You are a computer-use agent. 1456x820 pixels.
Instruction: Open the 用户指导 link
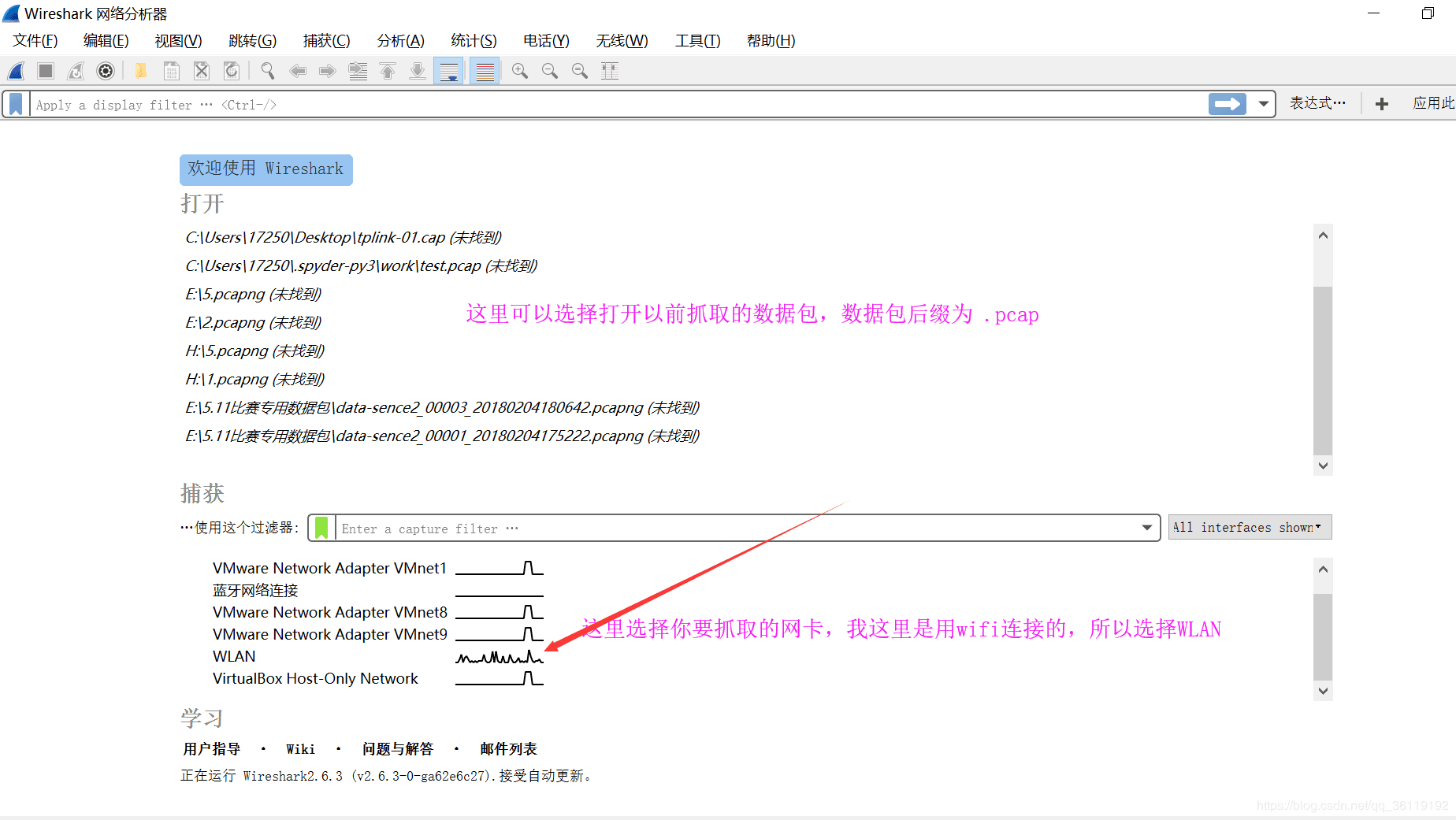tap(211, 749)
